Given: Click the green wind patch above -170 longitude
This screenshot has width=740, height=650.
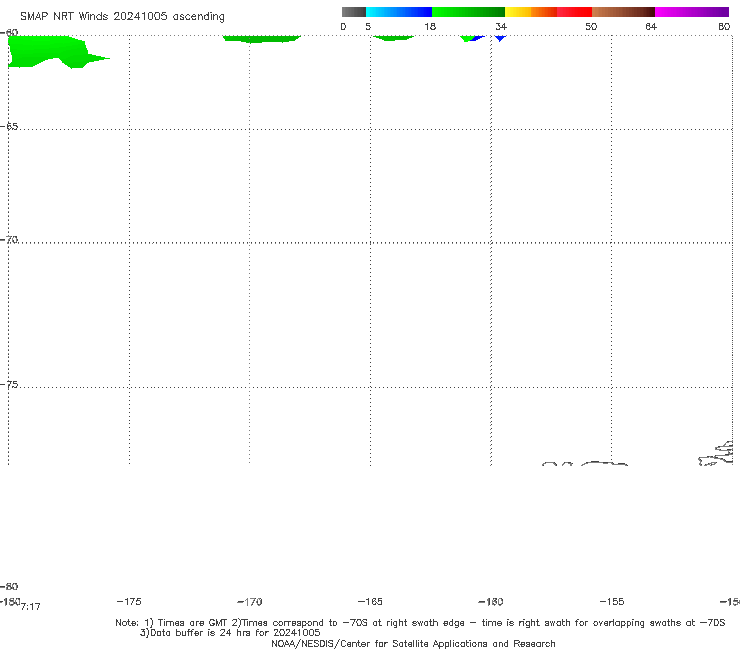Looking at the screenshot, I should 261,39.
